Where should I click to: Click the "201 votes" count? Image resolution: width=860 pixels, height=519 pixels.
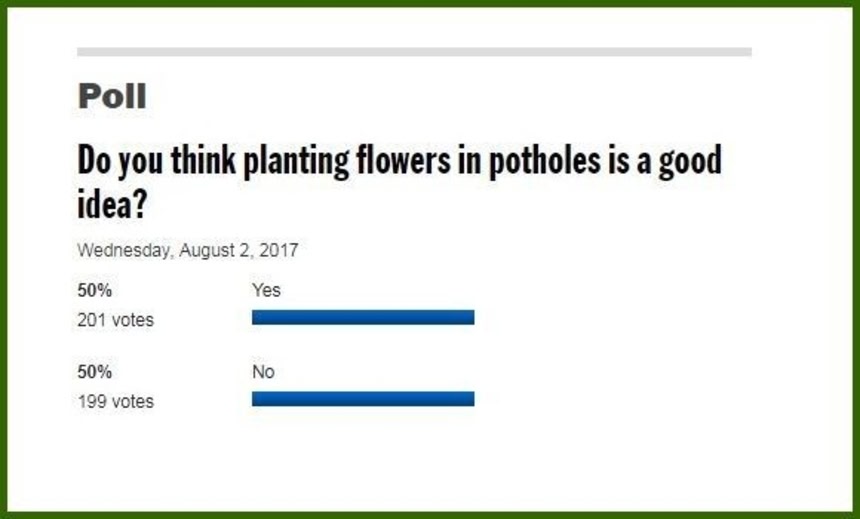(x=116, y=321)
